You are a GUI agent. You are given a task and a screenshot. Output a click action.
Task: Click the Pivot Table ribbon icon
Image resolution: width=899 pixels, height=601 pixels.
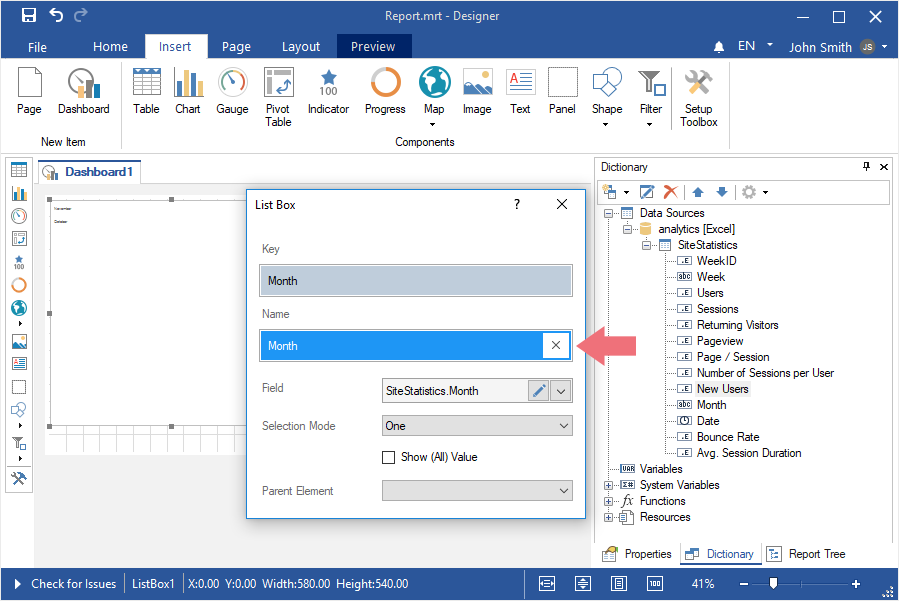coord(278,96)
